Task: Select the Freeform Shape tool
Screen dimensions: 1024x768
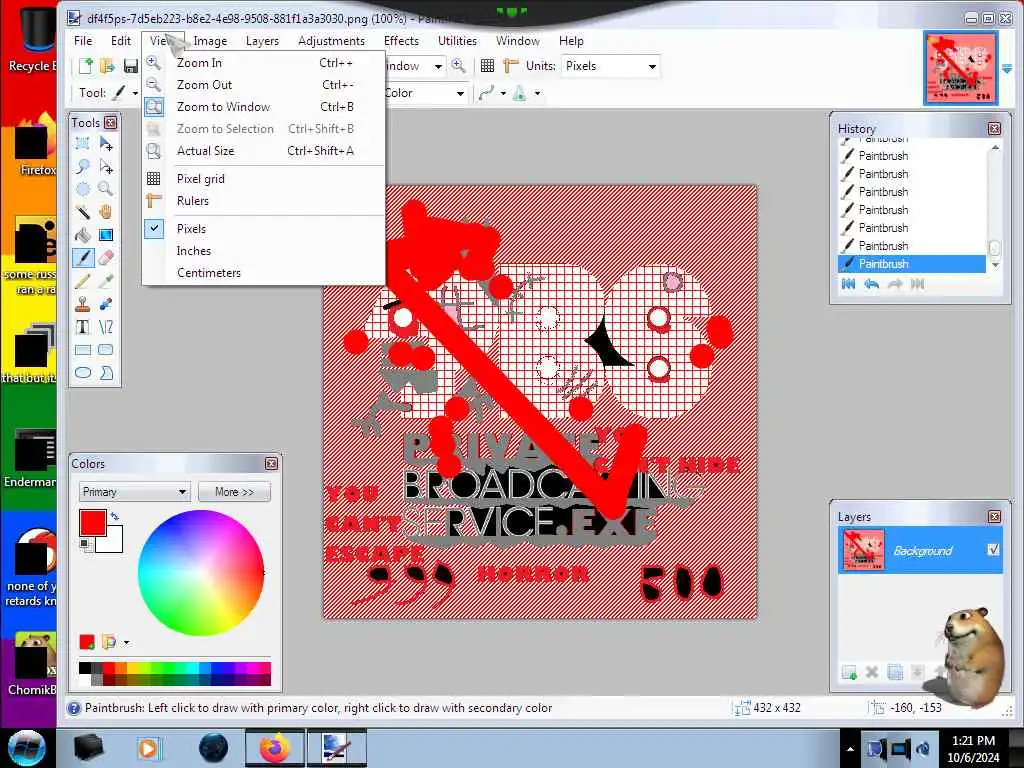Action: point(106,373)
